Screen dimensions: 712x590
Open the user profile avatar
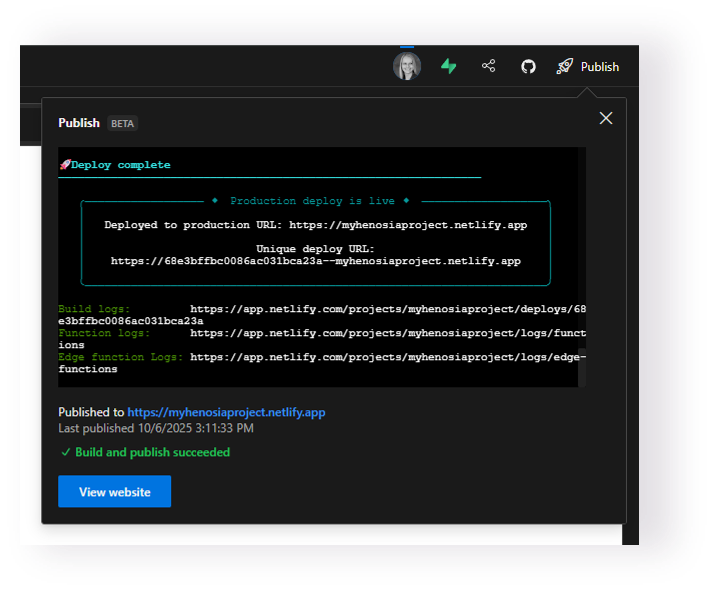tap(407, 66)
